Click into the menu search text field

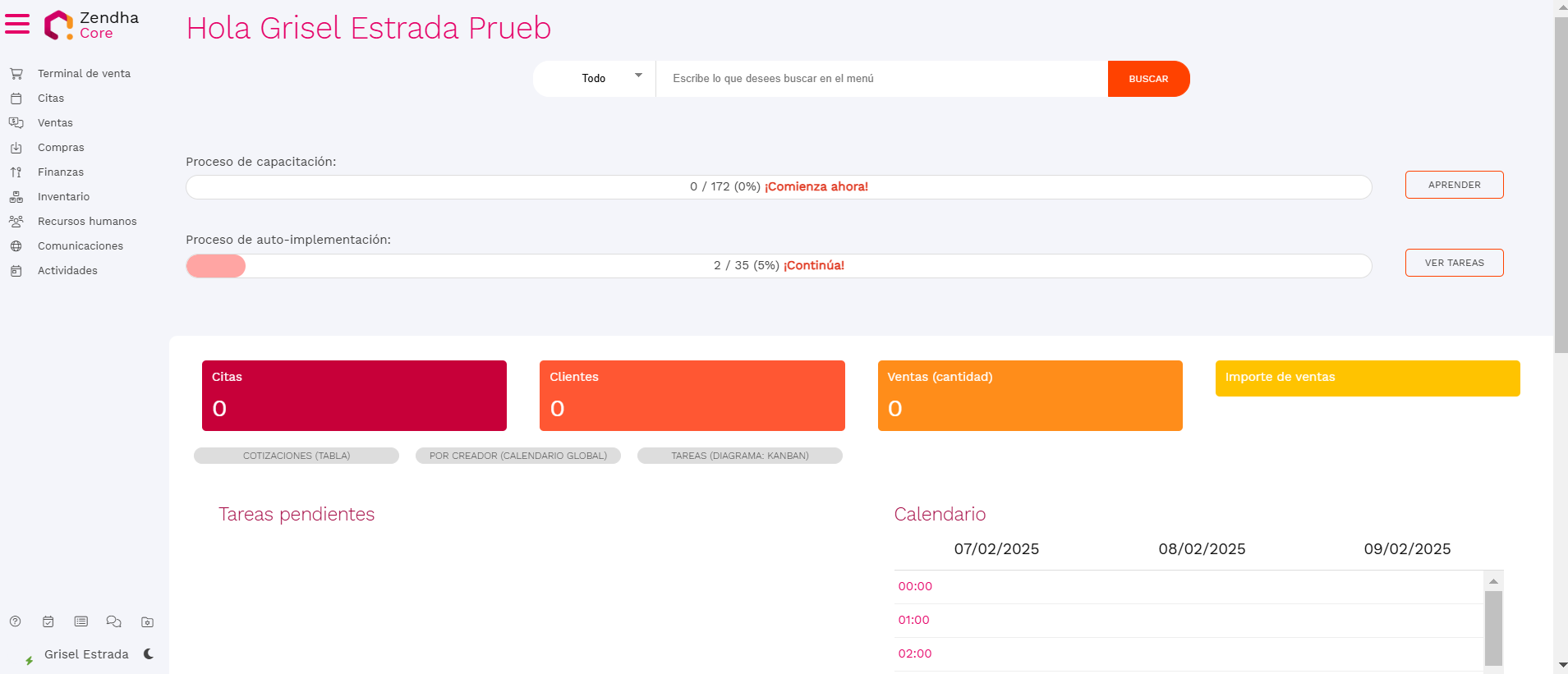(881, 79)
